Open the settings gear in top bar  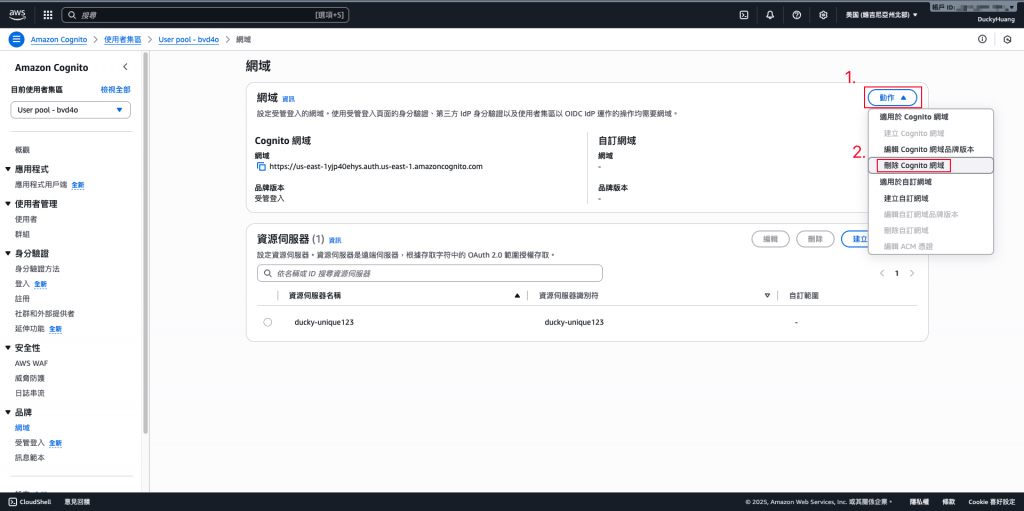824,14
